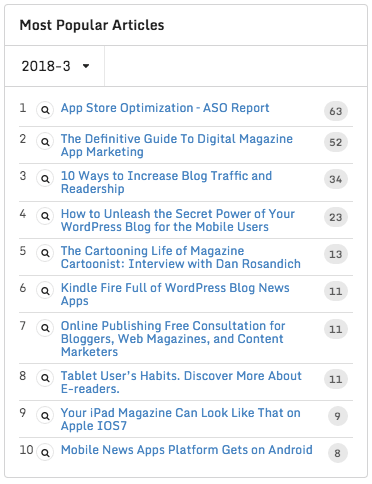372x484 pixels.
Task: Click magnifier icon beside How to Unleash article
Action: pos(45,216)
